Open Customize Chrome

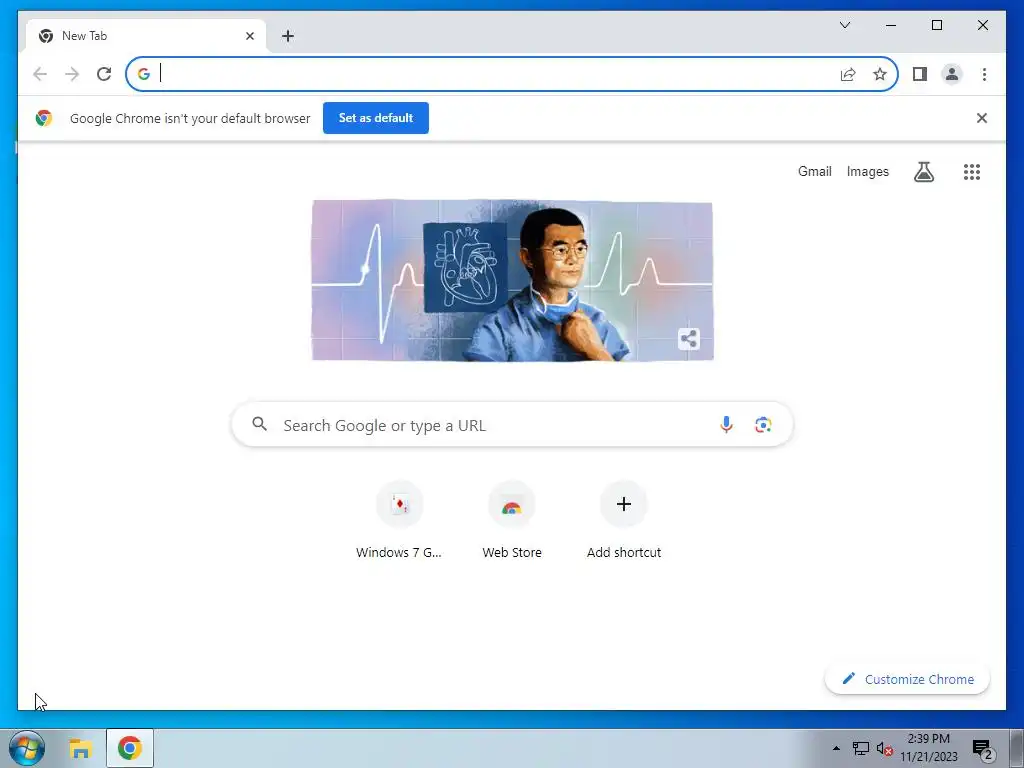point(907,679)
